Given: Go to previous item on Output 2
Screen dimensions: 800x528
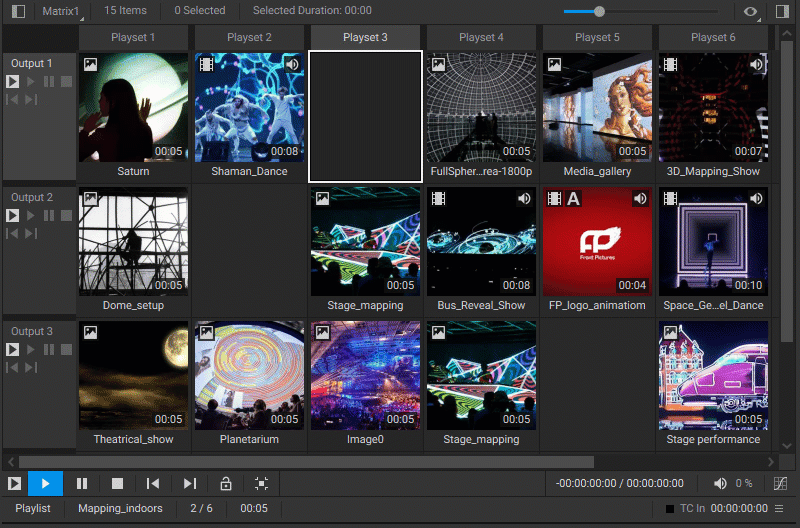Looking at the screenshot, I should 12,234.
